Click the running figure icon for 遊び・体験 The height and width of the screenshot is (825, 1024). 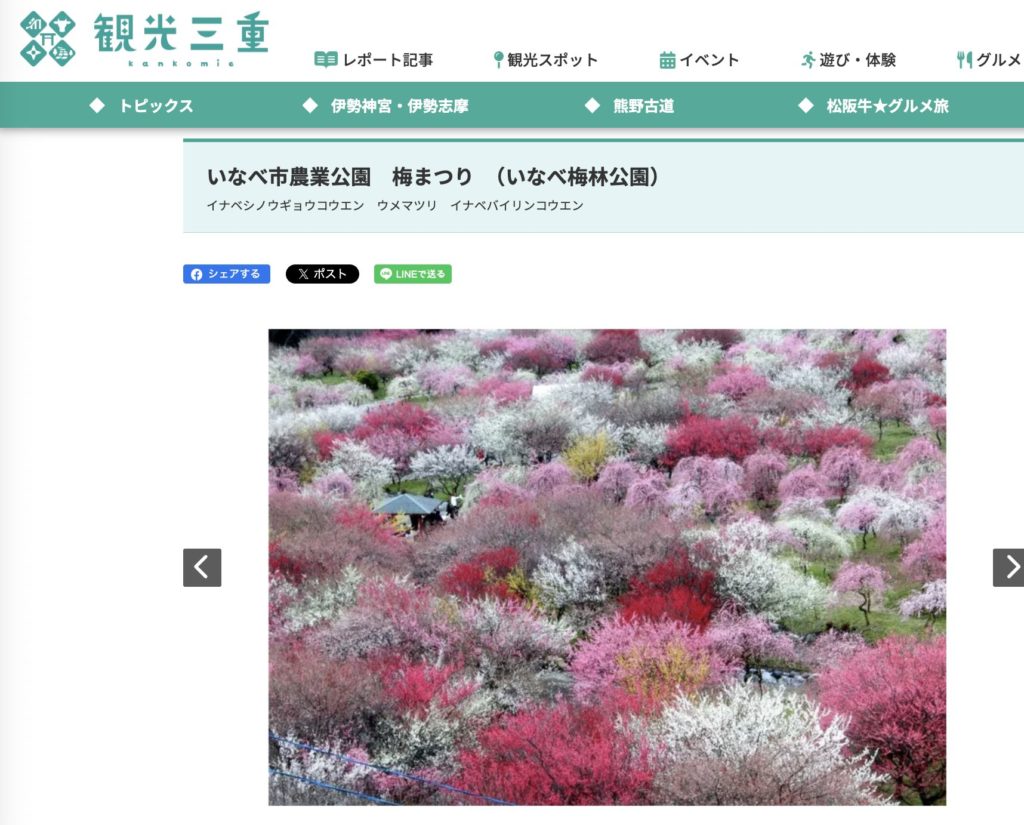pyautogui.click(x=808, y=60)
